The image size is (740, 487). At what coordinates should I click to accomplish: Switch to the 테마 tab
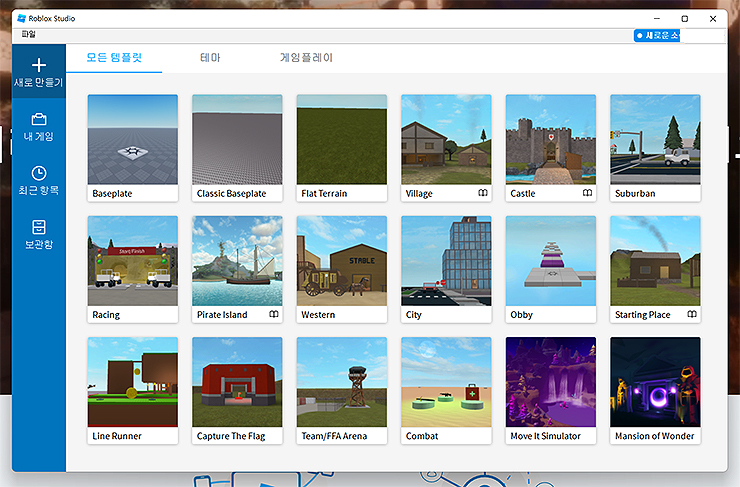click(210, 58)
